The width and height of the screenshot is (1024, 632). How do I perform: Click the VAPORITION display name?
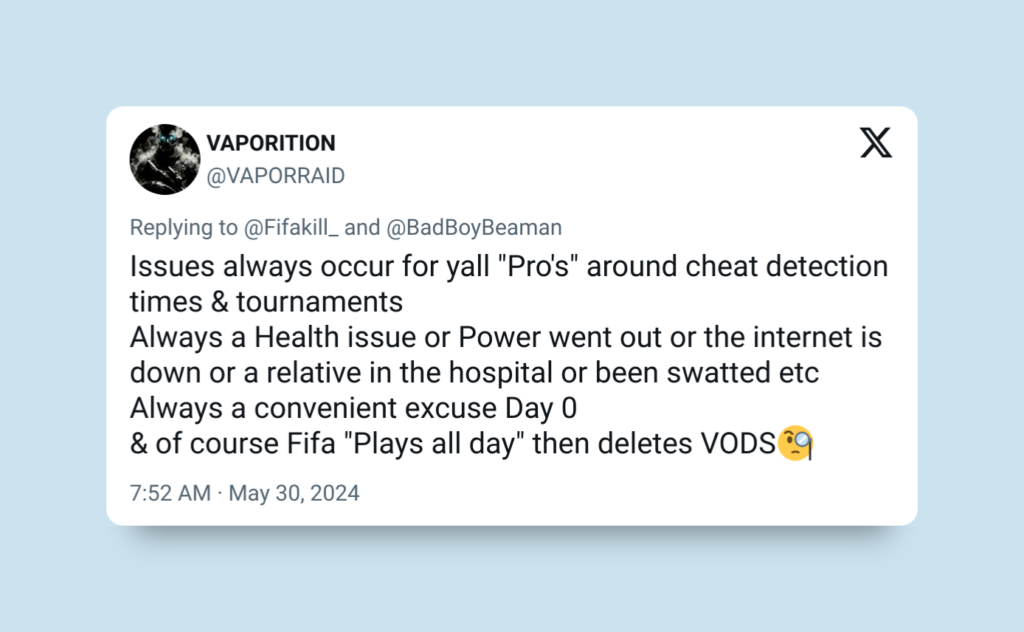click(x=271, y=143)
